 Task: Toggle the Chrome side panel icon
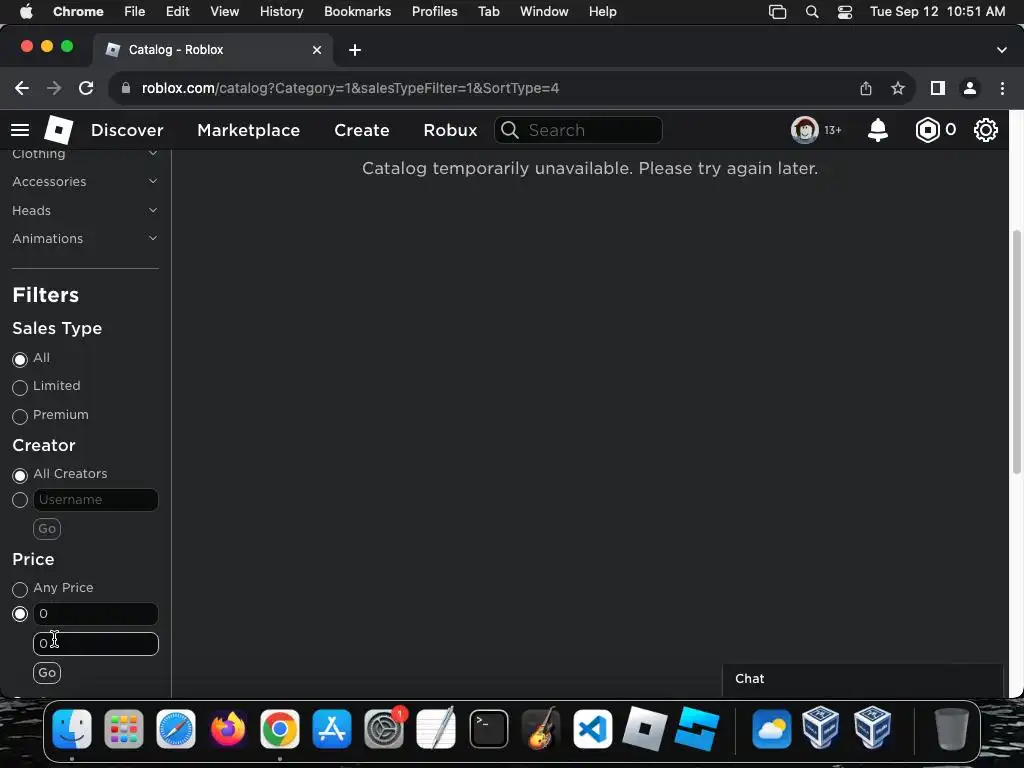click(x=938, y=88)
